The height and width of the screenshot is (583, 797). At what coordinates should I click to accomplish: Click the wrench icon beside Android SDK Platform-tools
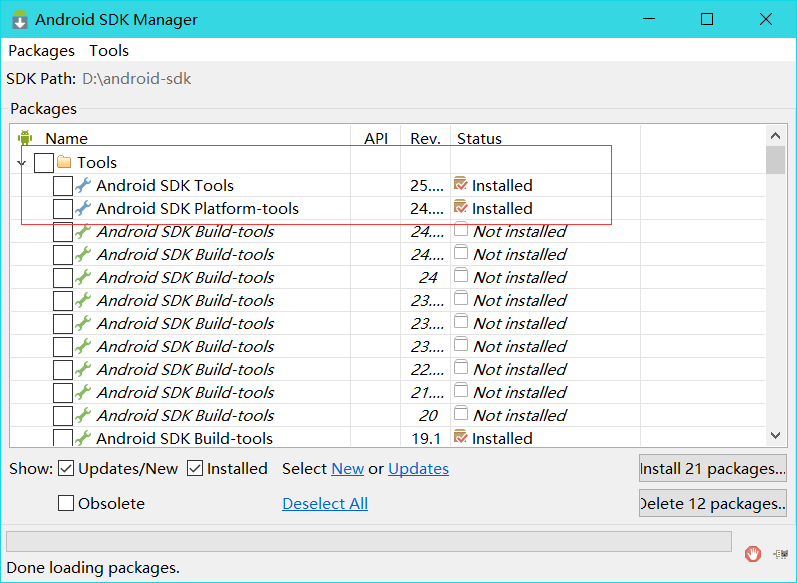point(83,208)
